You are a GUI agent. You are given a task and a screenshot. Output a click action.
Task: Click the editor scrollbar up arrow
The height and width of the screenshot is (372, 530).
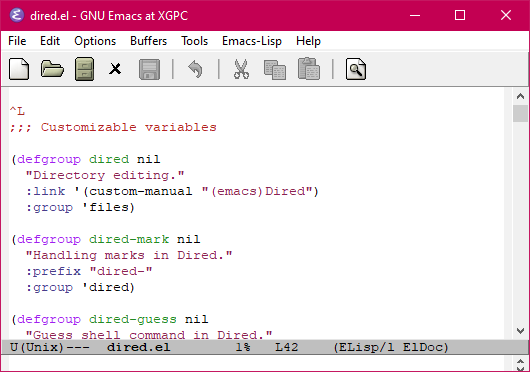pos(521,97)
